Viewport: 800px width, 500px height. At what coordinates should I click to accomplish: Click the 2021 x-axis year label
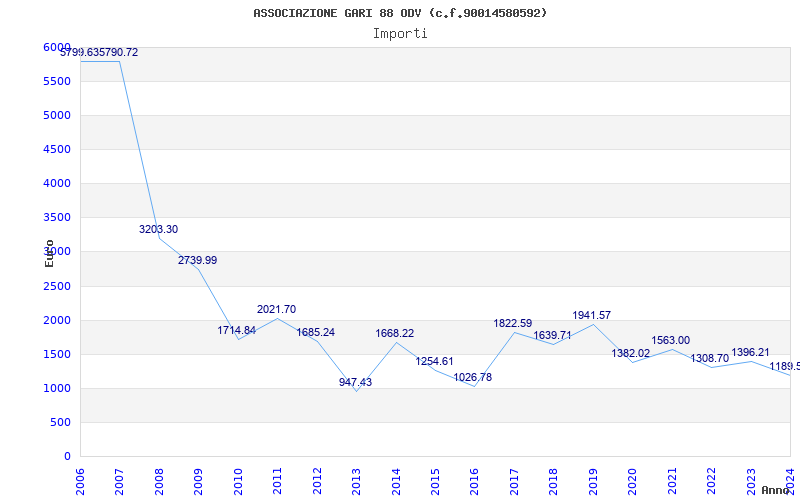click(672, 482)
